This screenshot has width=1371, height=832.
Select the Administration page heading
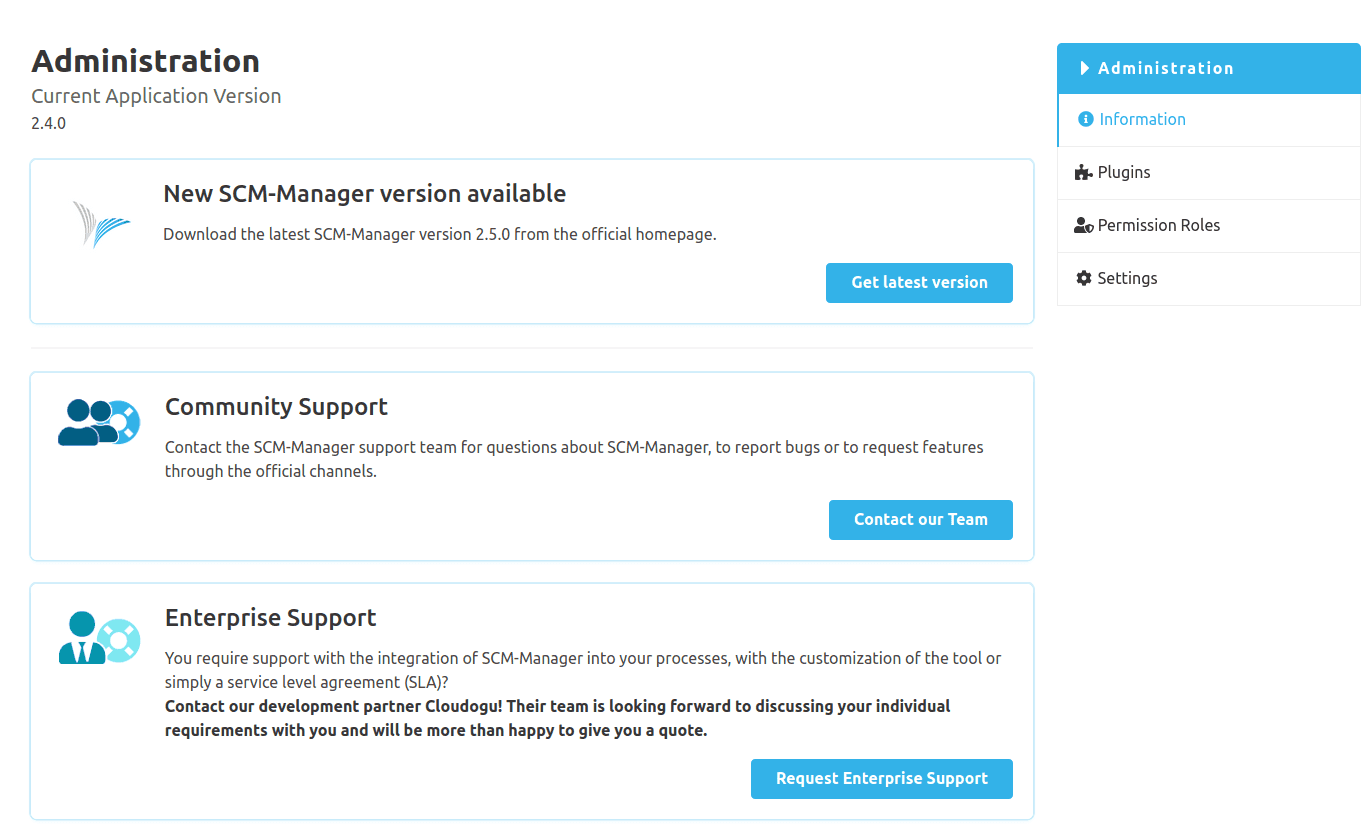click(145, 61)
